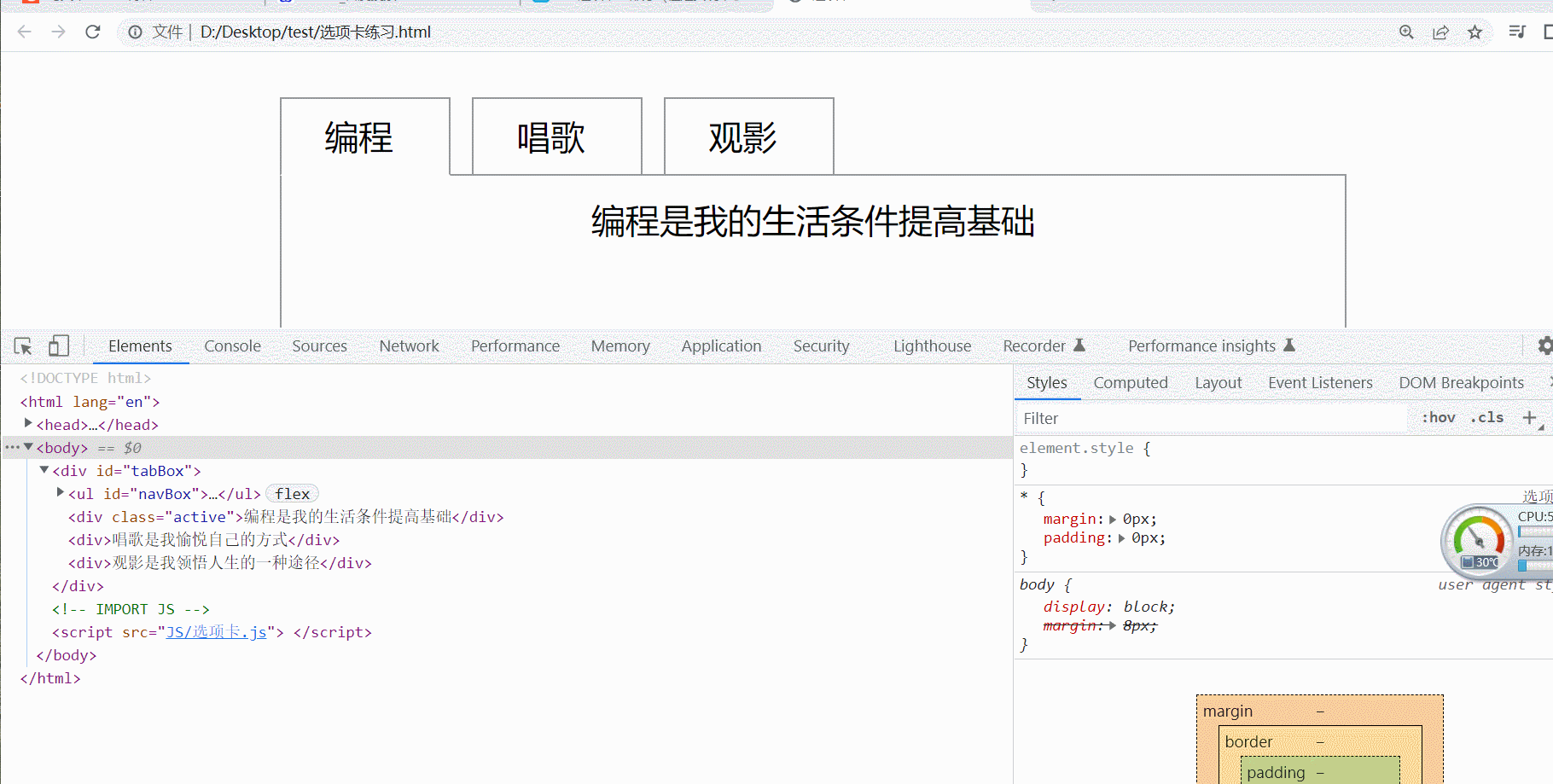1553x784 pixels.
Task: Click the browser address bar URL
Action: (x=316, y=32)
